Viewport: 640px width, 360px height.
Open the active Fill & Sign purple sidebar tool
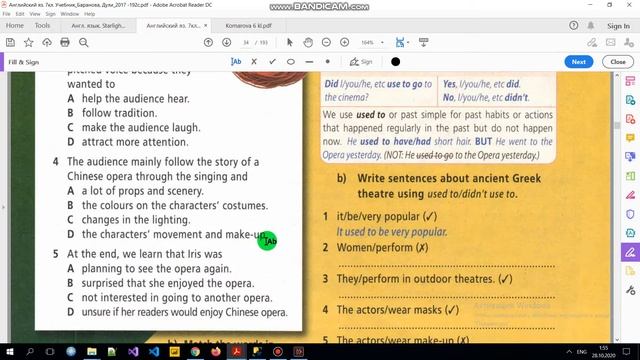click(630, 252)
